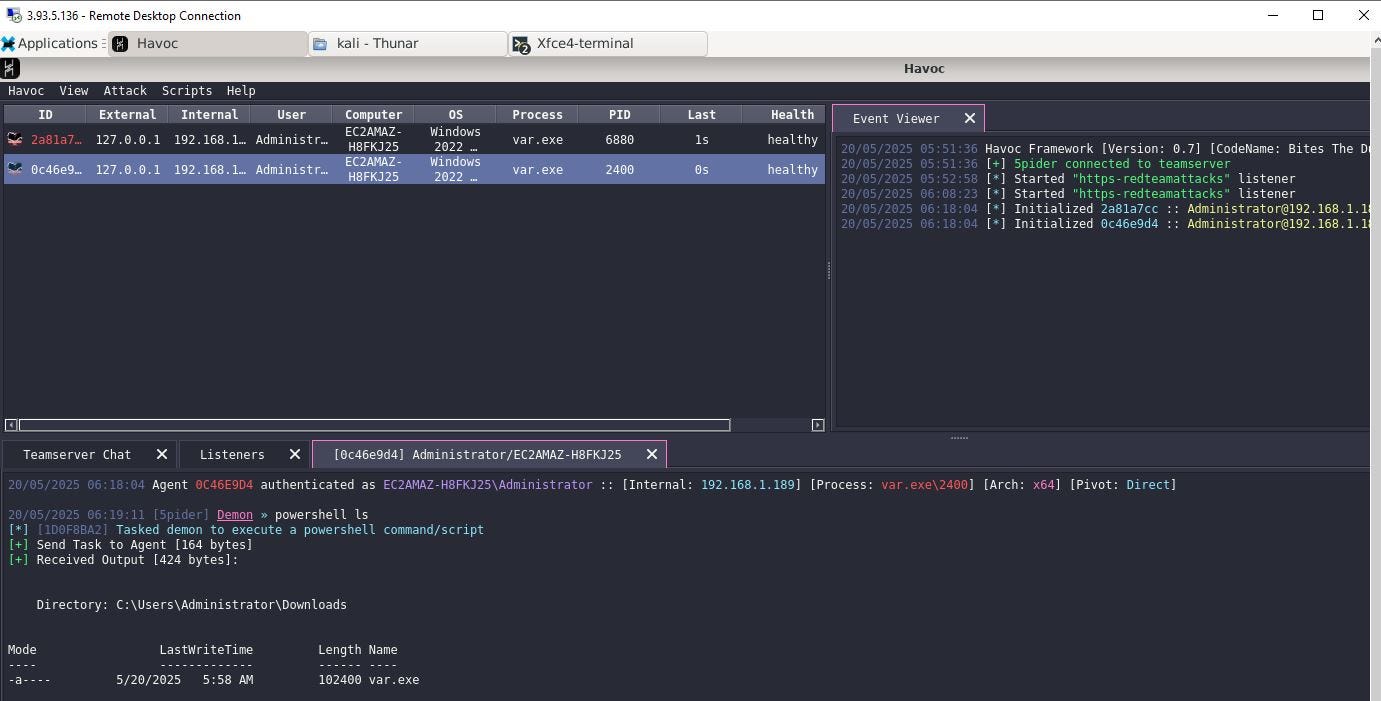Click the horizontal splitter handle dots
1381x701 pixels.
[959, 437]
